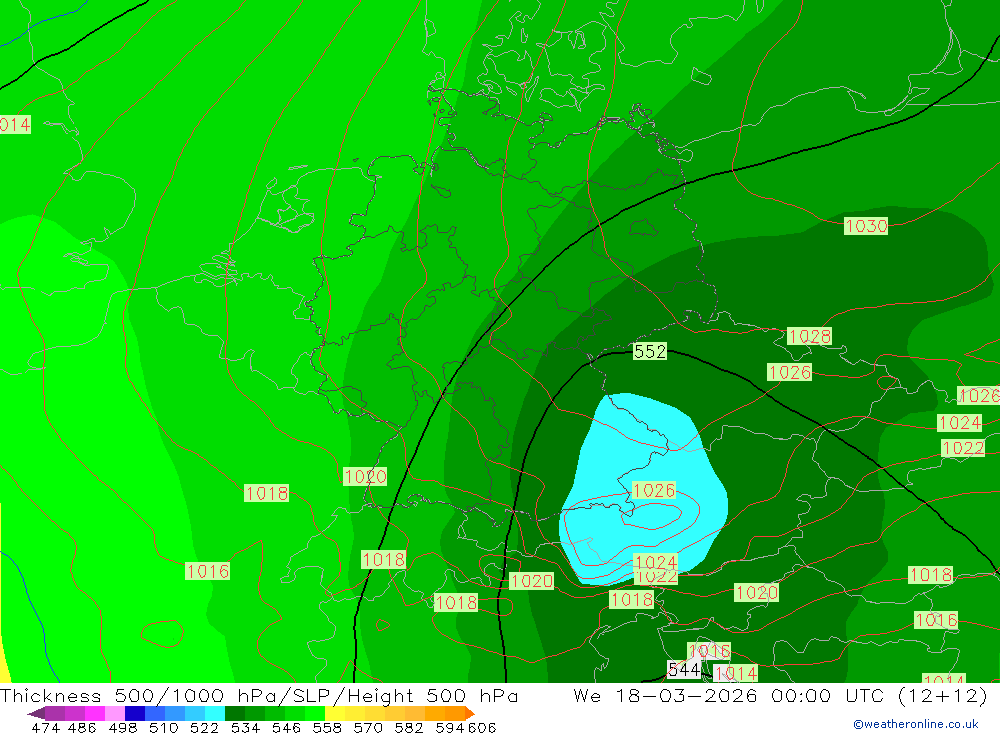The height and width of the screenshot is (733, 1000).
Task: Select the 552 height contour label
Action: [649, 351]
